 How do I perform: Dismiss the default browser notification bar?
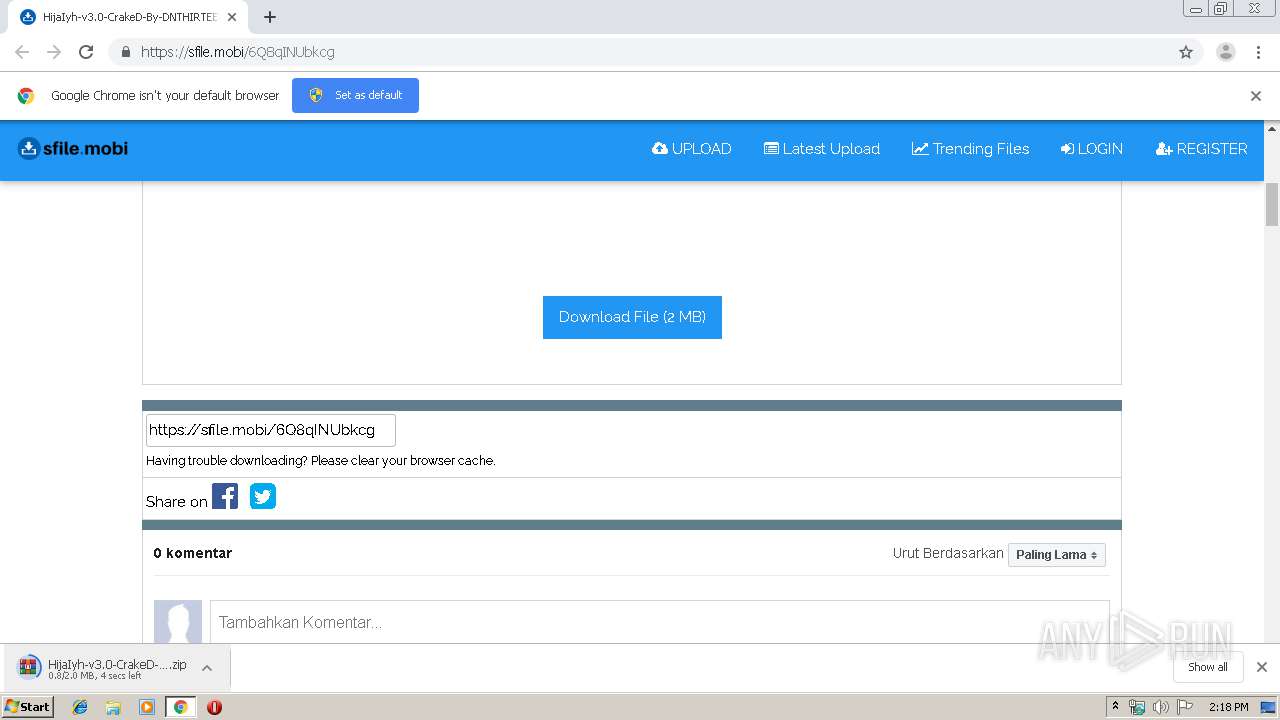(1256, 96)
